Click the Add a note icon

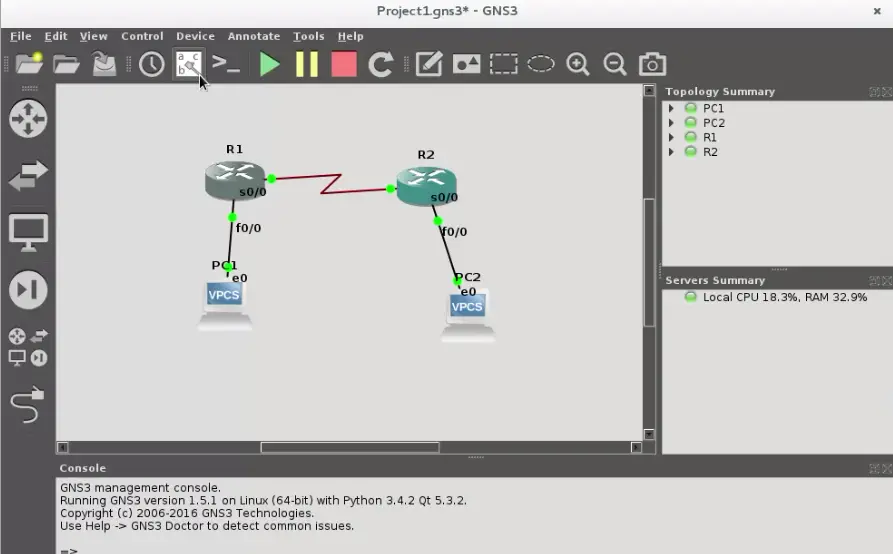point(429,64)
